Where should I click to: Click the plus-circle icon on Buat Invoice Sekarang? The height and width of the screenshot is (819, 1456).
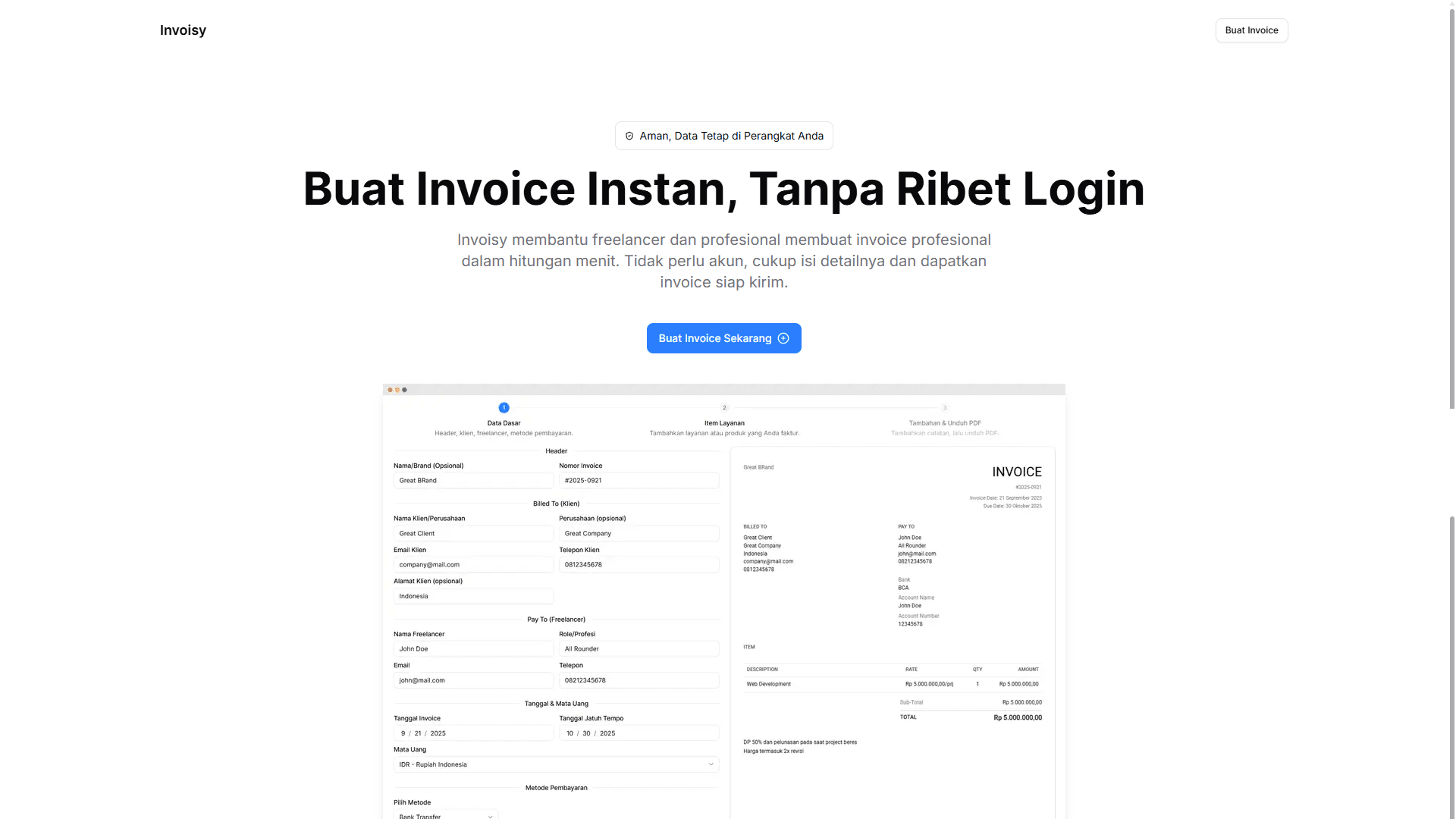coord(783,338)
